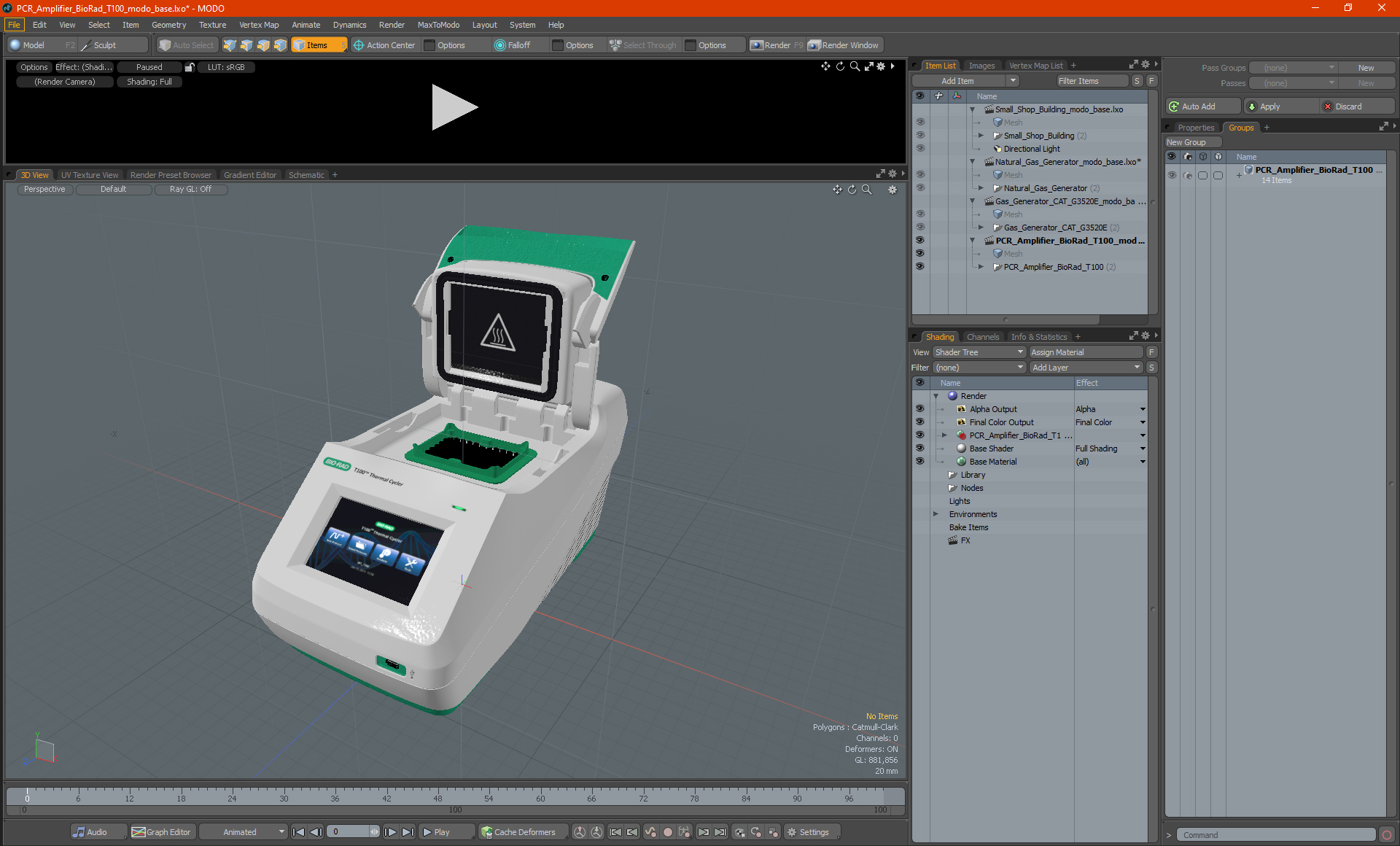Expand Environments in Shader Tree
The image size is (1400, 846).
point(936,514)
